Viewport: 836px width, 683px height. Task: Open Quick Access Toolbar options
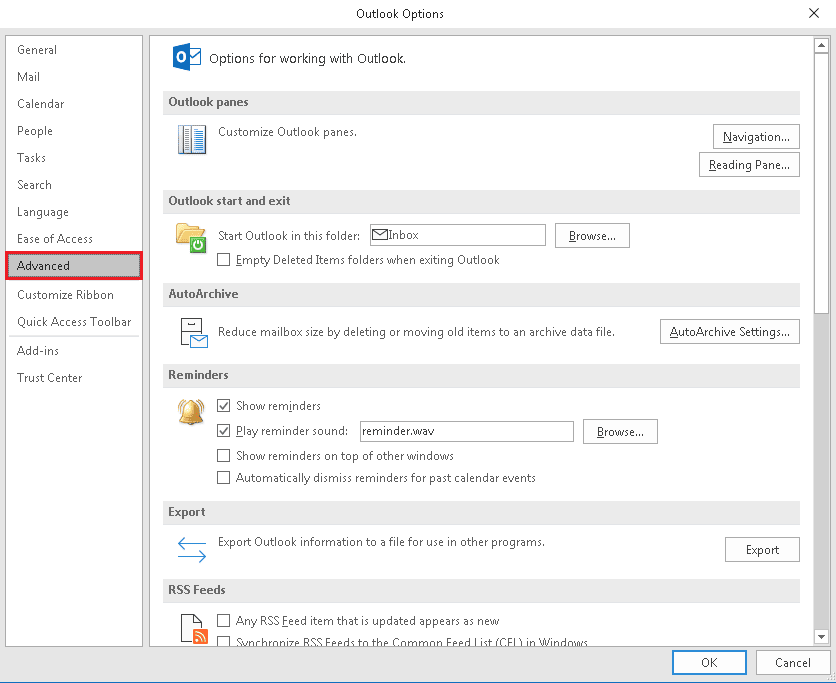coord(74,322)
